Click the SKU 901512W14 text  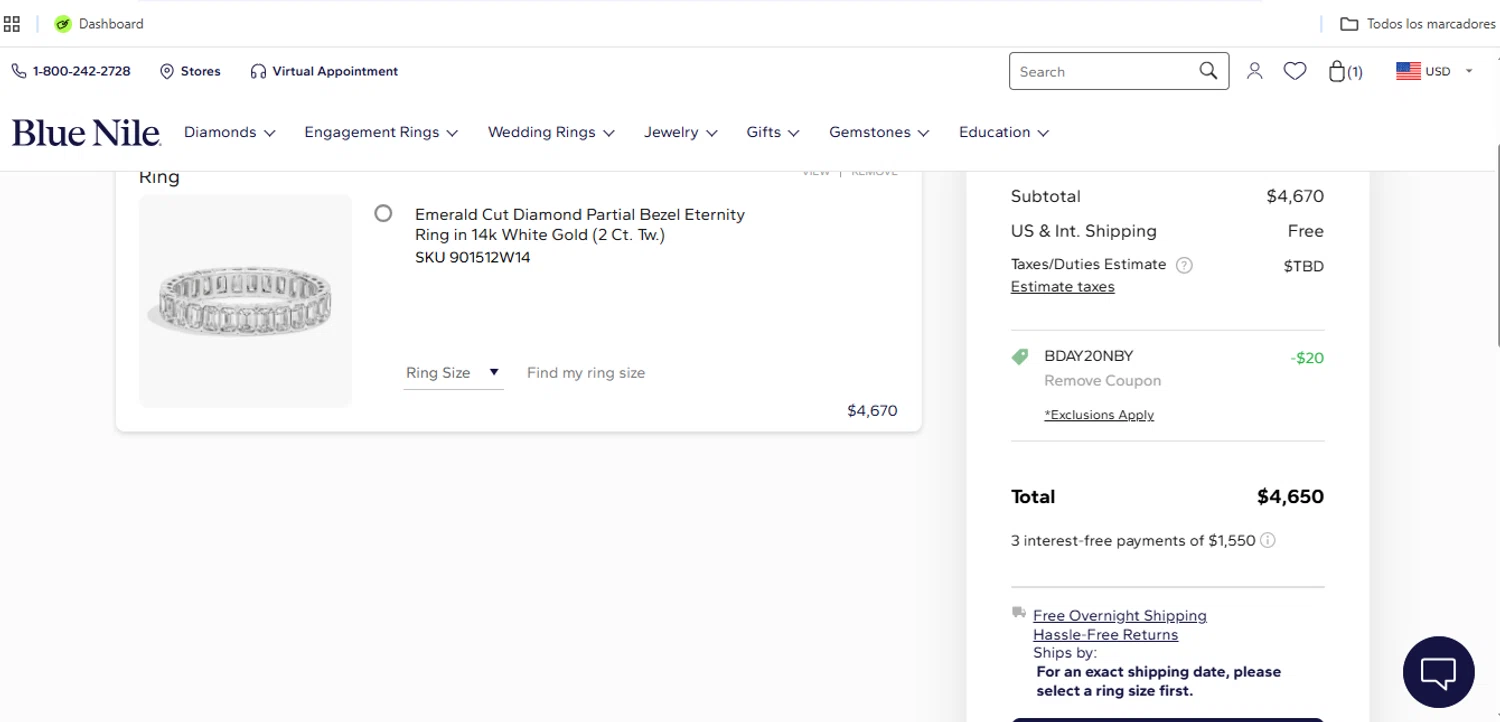[472, 257]
